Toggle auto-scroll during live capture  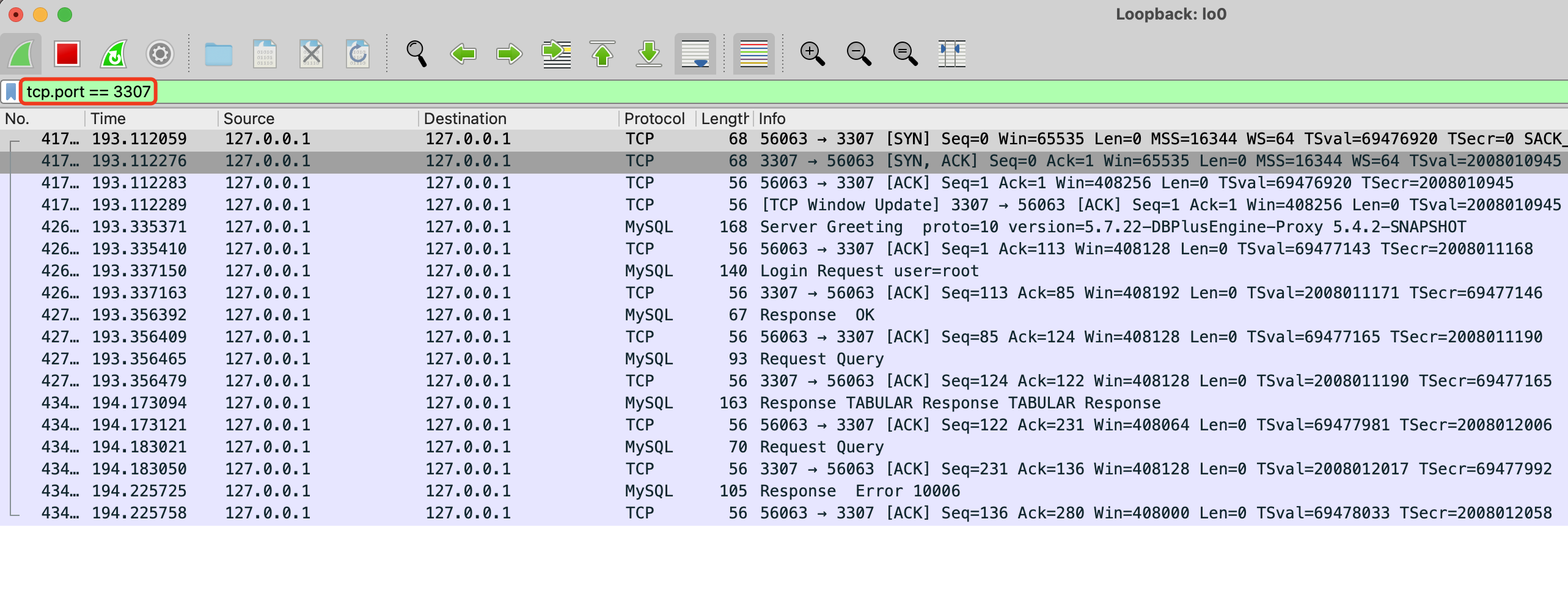pos(695,54)
